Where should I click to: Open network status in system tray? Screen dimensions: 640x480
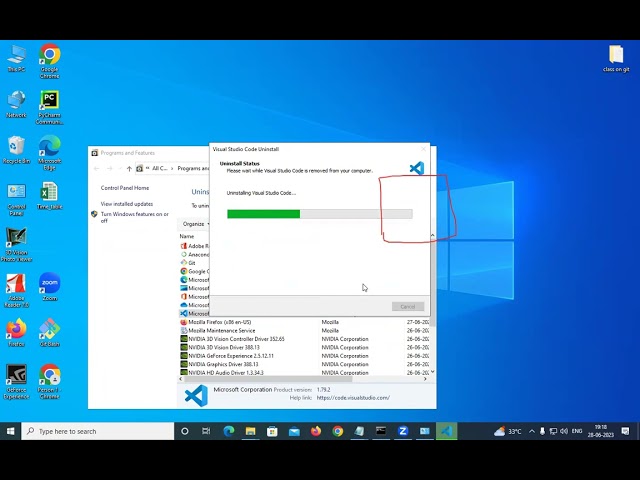553,431
